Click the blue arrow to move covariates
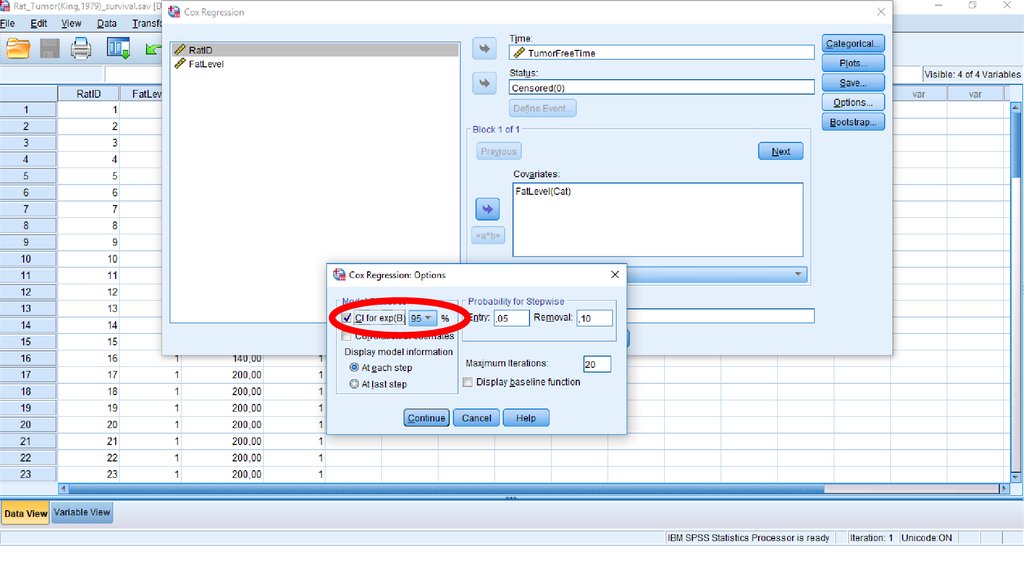 pyautogui.click(x=487, y=209)
